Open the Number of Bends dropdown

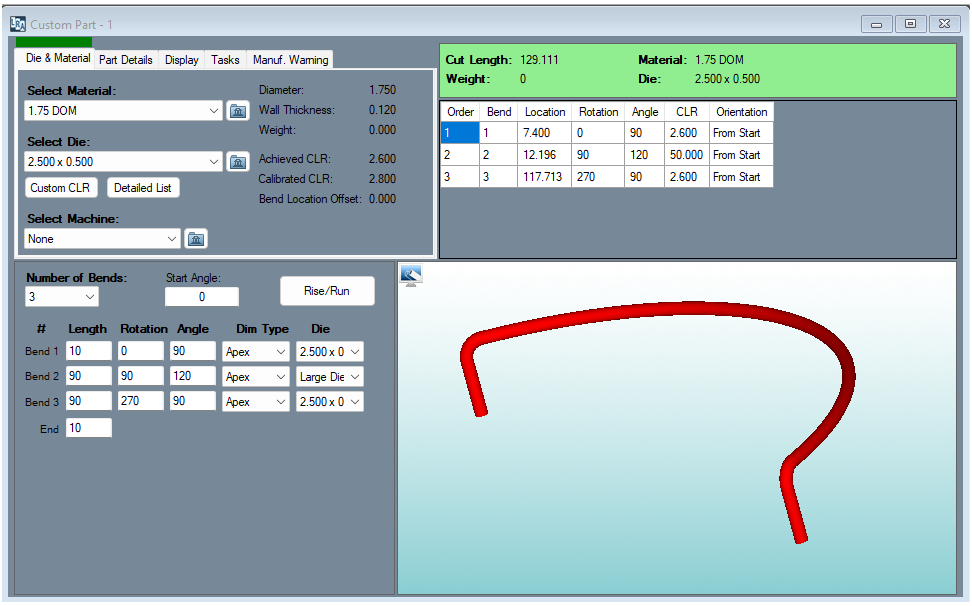coord(90,297)
